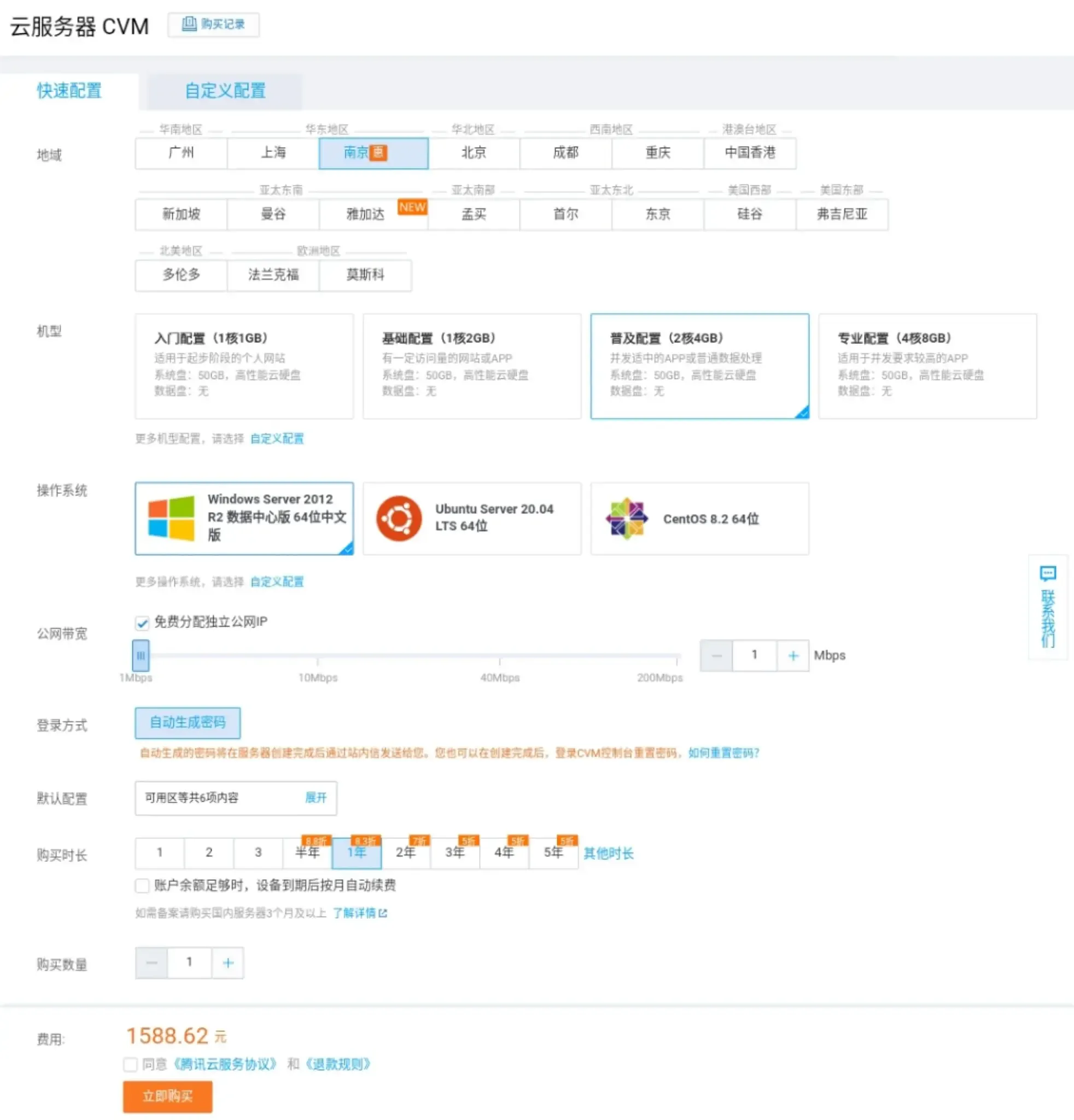Open purchase records via 购买记录 button
The width and height of the screenshot is (1074, 1120).
pos(213,25)
